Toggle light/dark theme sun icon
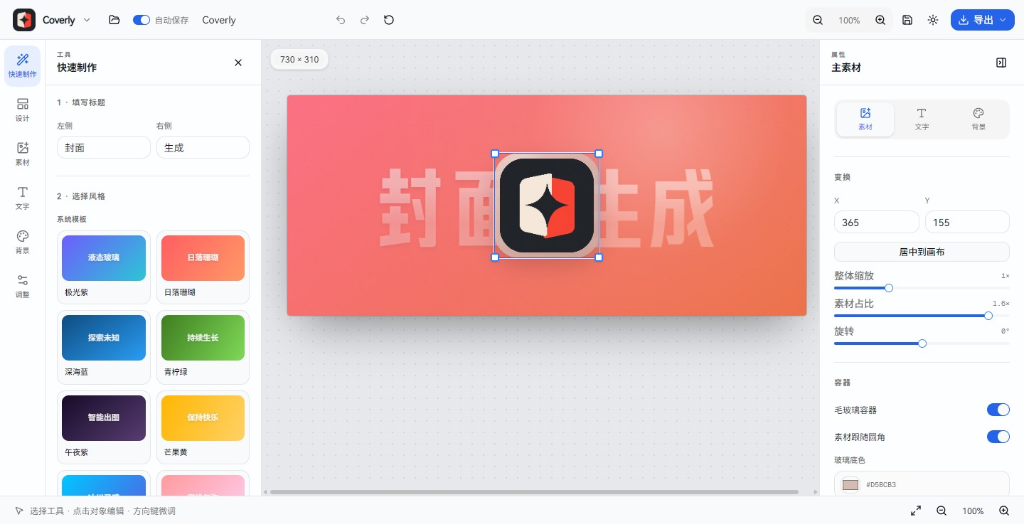 933,20
